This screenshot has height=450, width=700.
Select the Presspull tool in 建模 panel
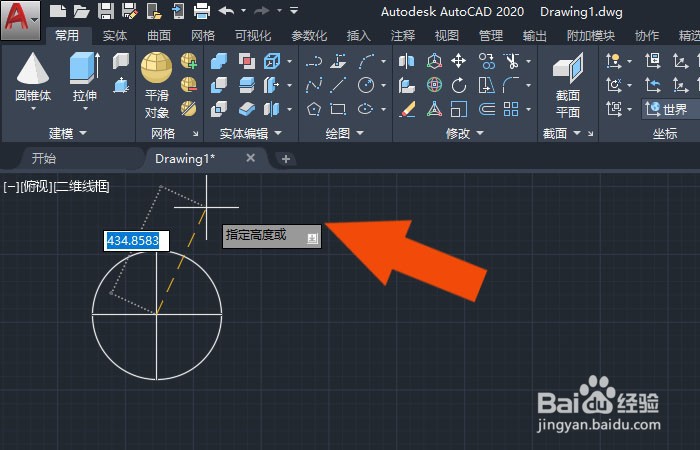click(121, 85)
